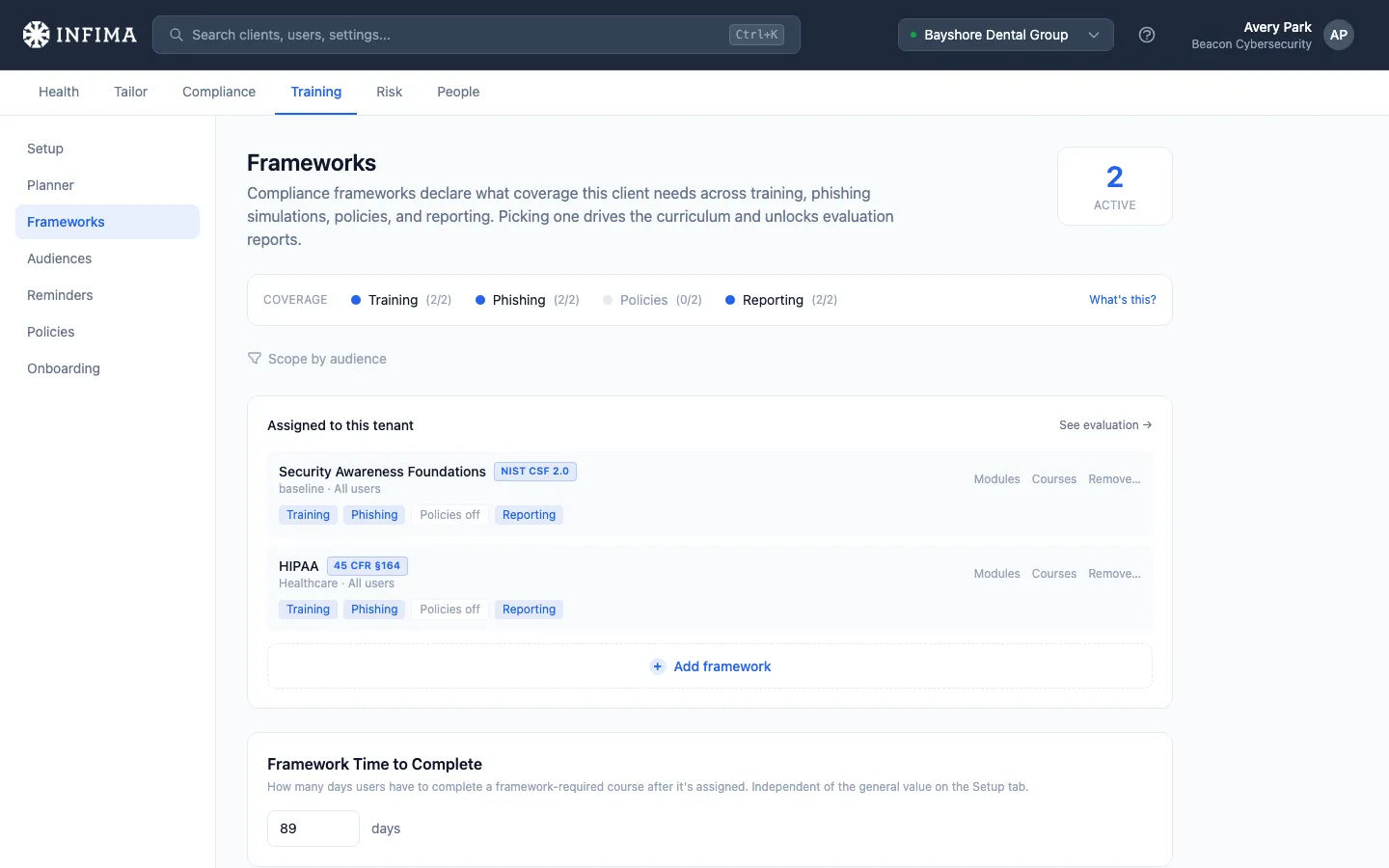1389x868 pixels.
Task: Open the Health tab
Action: coord(59,92)
